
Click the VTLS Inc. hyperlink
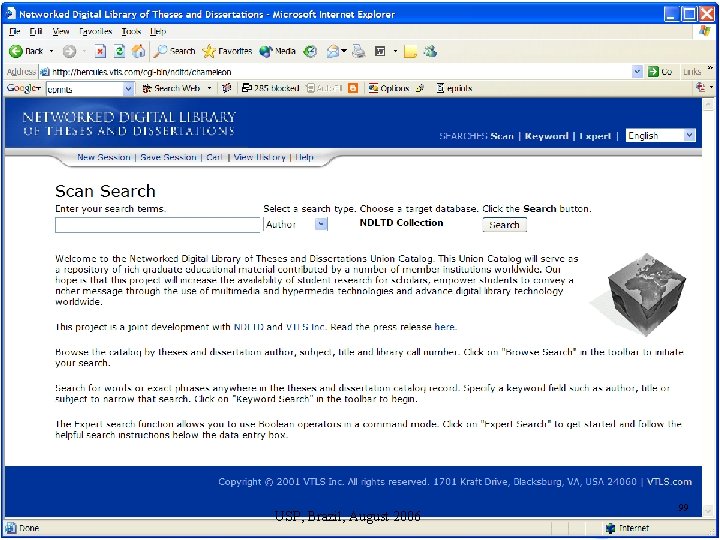point(306,327)
